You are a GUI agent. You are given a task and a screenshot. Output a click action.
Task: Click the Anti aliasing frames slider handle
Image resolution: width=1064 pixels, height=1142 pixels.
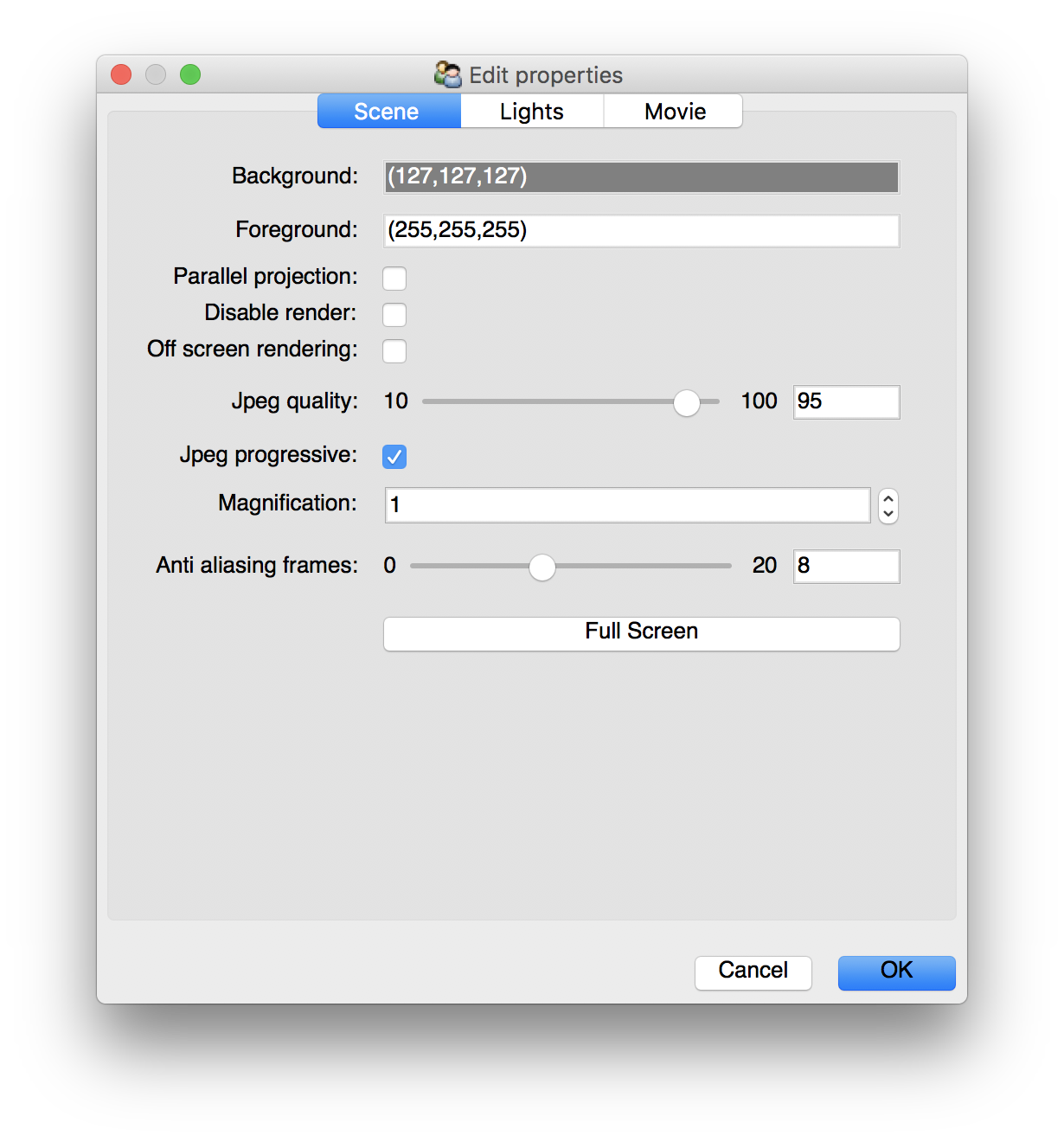(542, 567)
